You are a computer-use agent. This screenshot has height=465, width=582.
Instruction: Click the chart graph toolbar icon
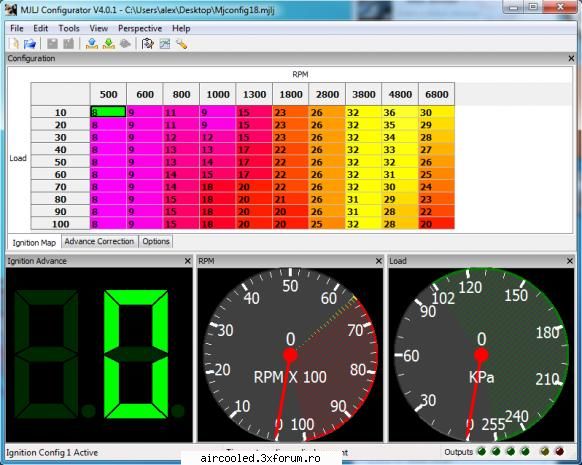point(165,44)
